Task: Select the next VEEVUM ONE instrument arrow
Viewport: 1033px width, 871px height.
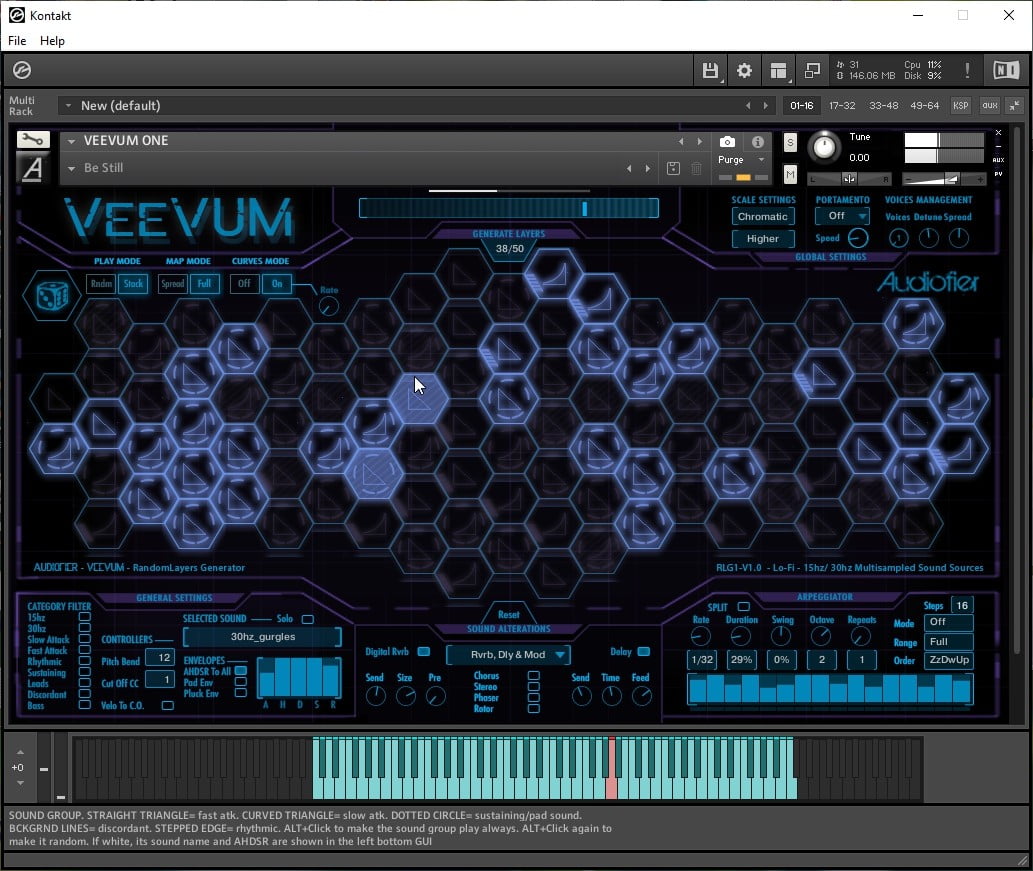Action: [x=700, y=142]
